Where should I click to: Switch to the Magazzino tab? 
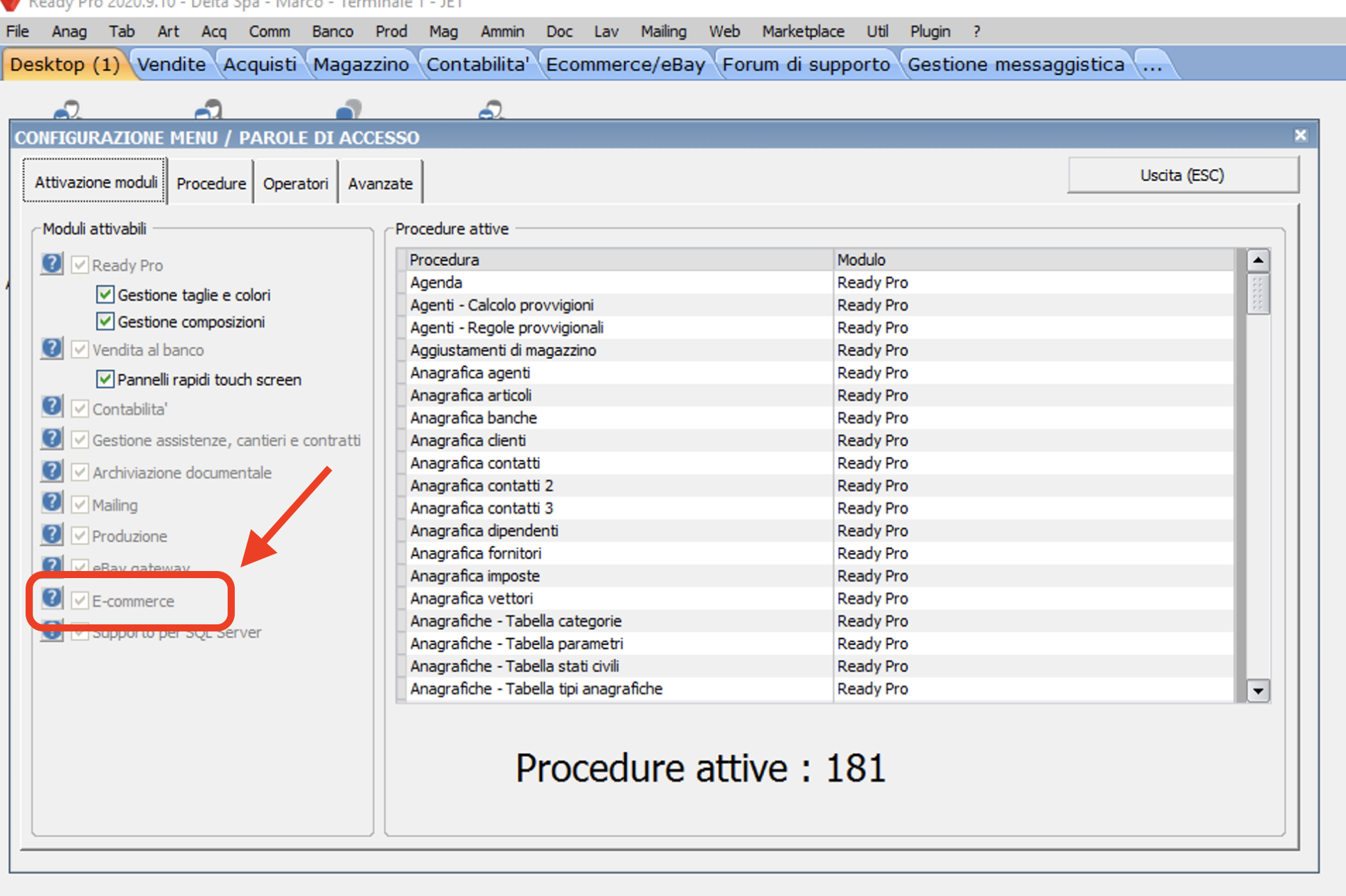(x=361, y=65)
